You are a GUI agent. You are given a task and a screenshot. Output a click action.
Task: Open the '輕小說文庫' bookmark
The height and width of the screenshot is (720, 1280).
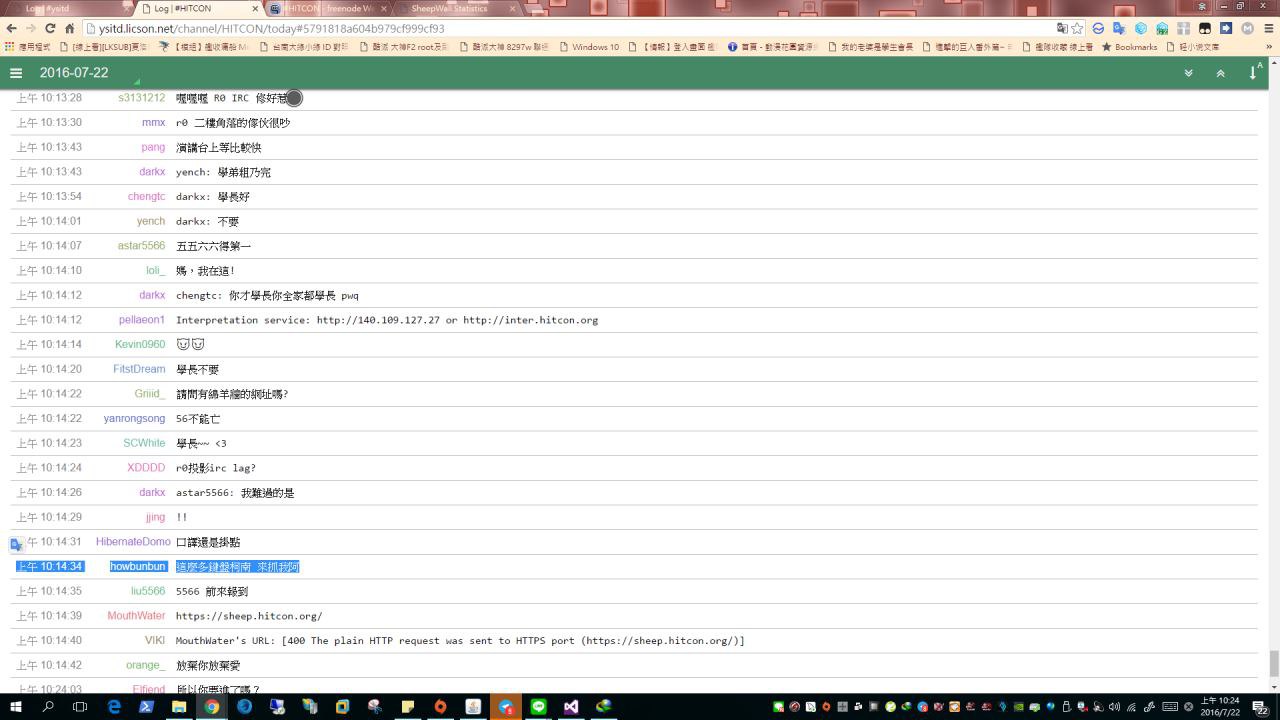[1192, 47]
